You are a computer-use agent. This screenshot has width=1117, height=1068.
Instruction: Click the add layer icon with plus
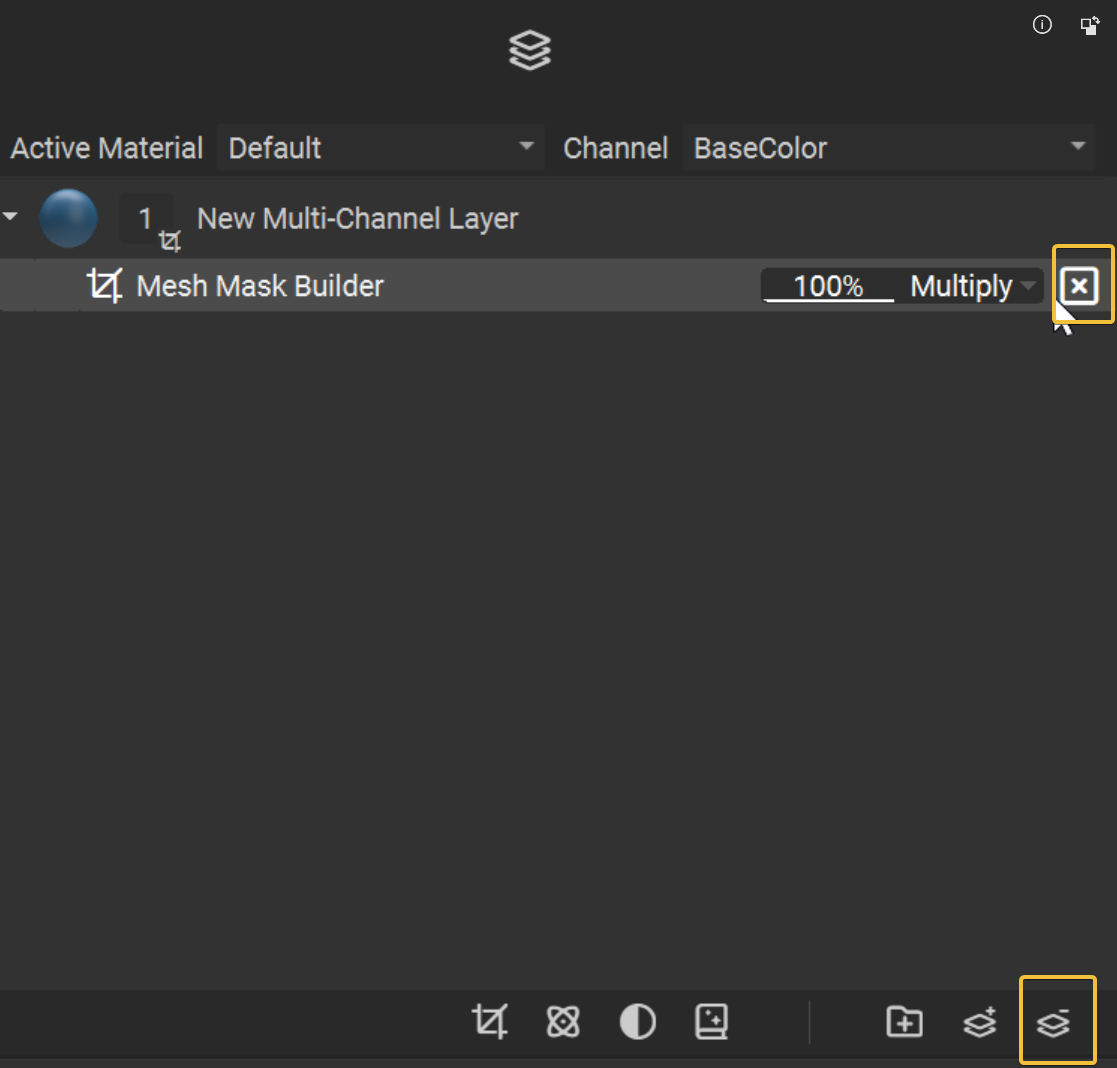(979, 1022)
